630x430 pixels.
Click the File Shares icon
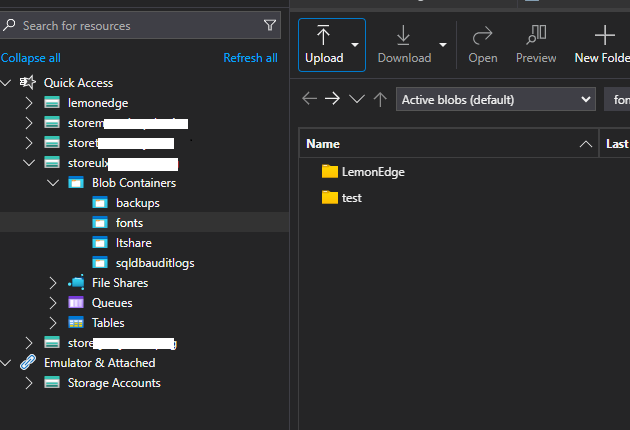click(76, 282)
